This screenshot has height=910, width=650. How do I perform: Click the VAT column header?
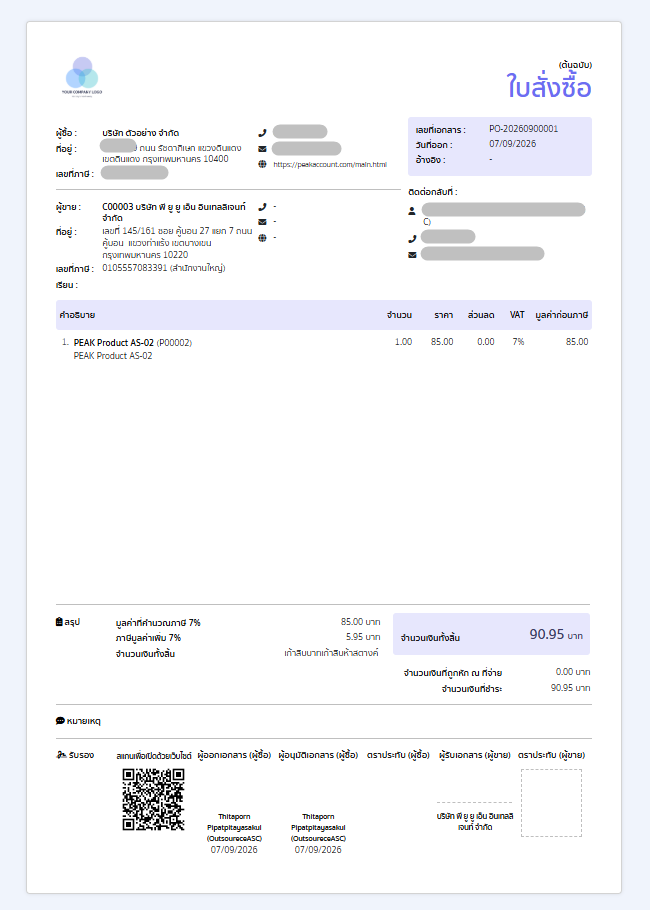tap(517, 315)
